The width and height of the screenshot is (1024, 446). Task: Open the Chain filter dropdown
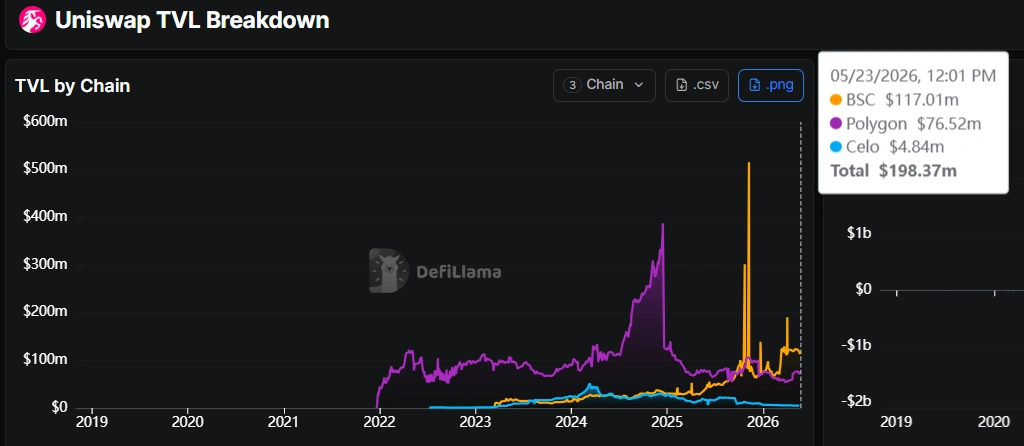coord(604,85)
